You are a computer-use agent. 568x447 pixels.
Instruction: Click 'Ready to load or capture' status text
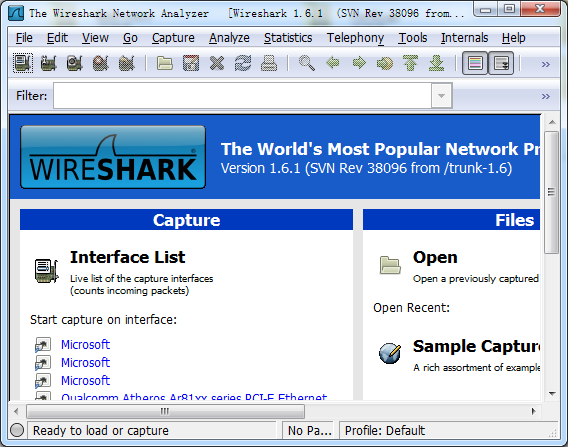tap(101, 431)
